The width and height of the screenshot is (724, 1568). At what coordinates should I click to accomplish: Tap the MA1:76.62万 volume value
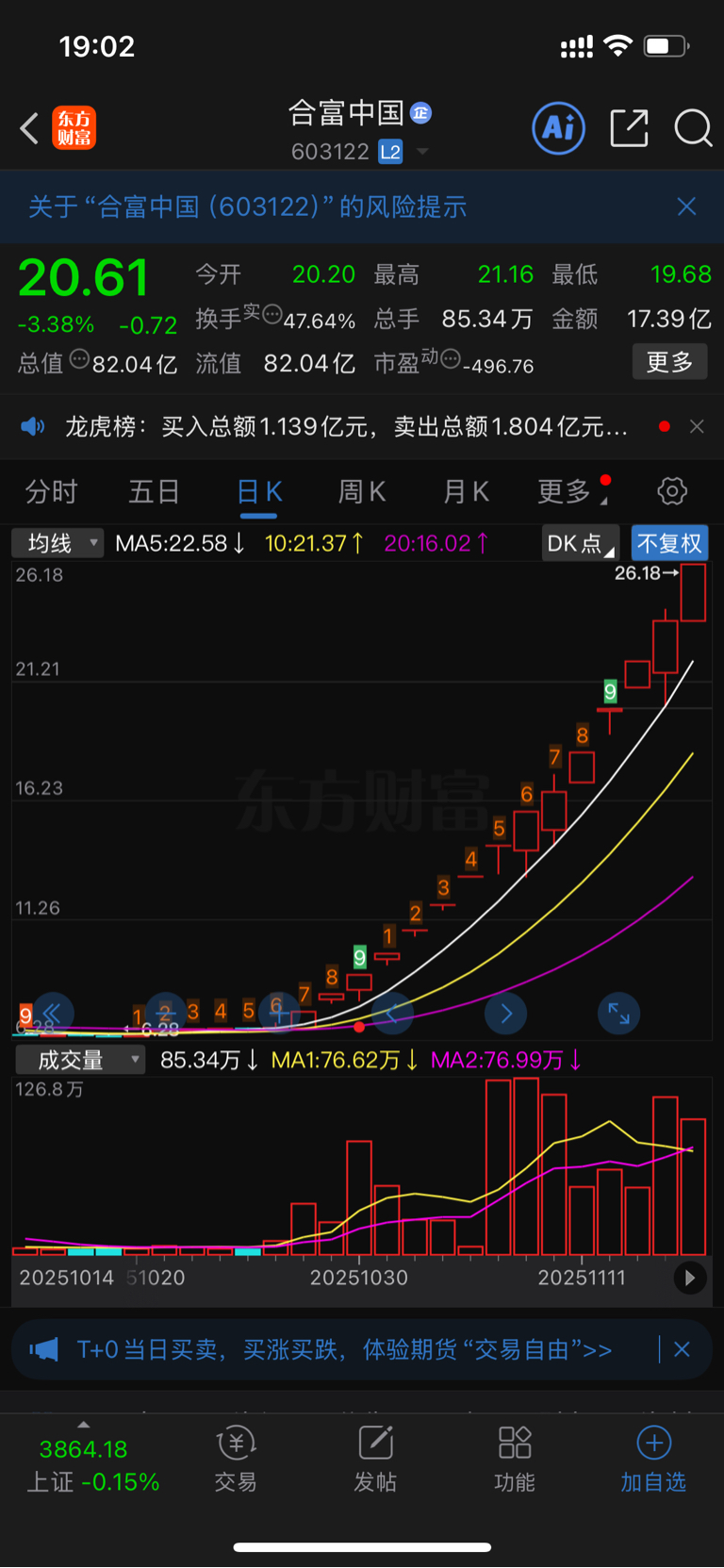click(x=345, y=1060)
